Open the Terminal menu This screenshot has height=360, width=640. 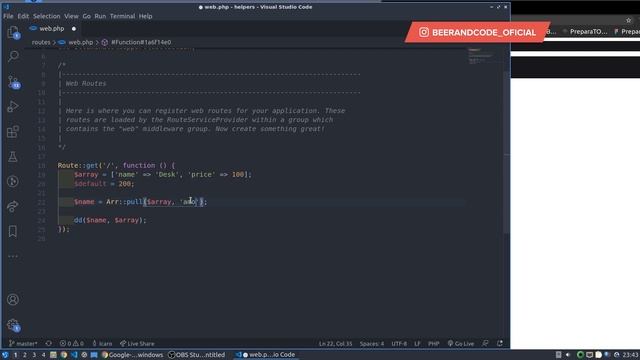coord(122,16)
